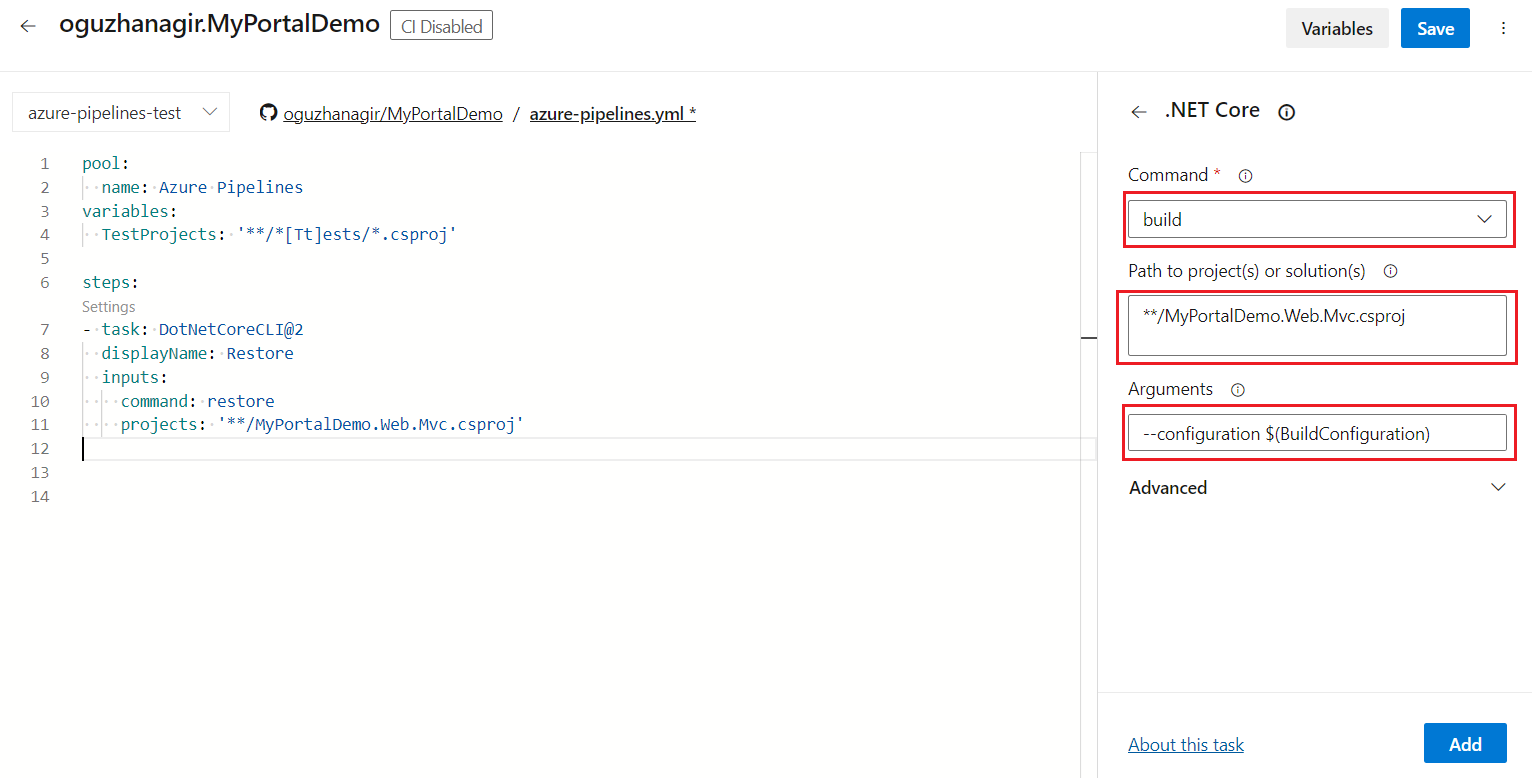The width and height of the screenshot is (1532, 778).
Task: Click line number 14 in the gutter
Action: pos(40,496)
